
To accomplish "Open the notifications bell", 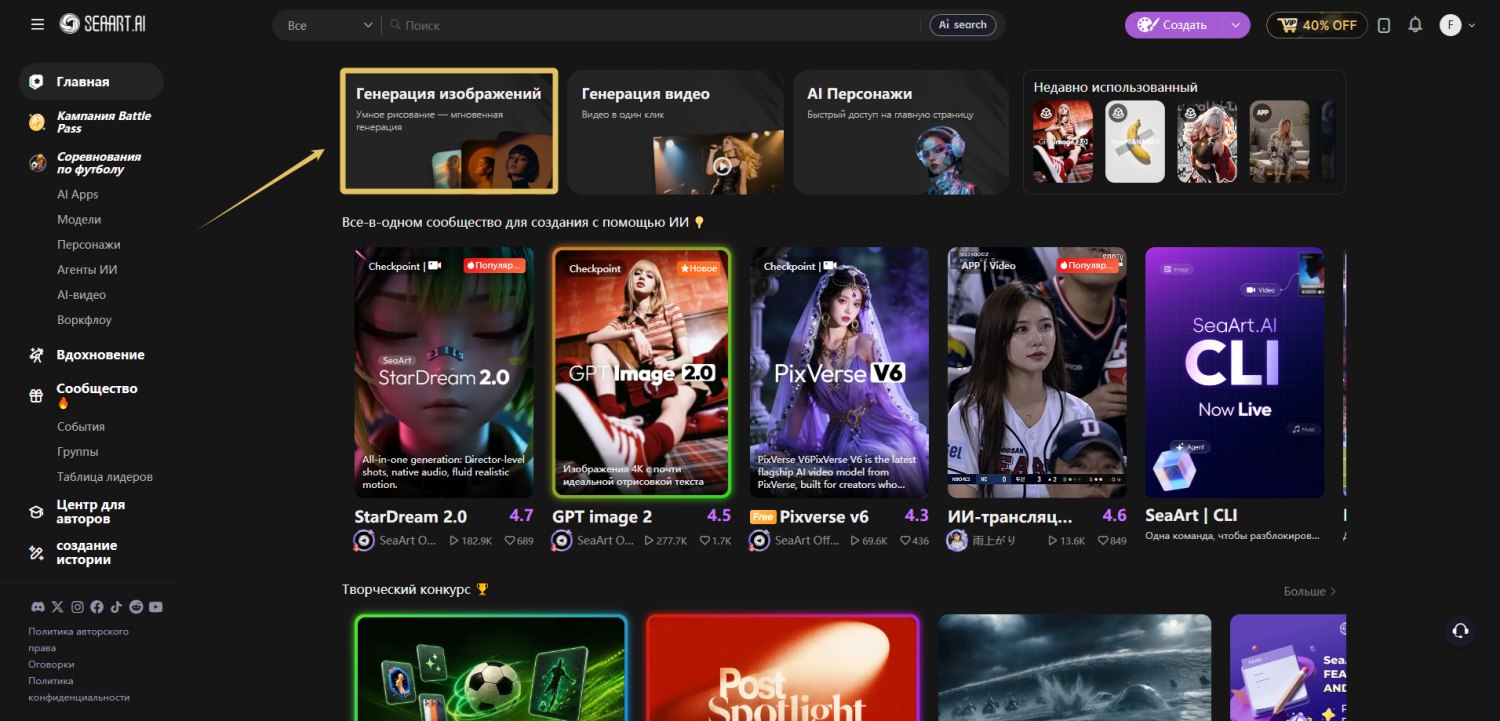I will [1415, 25].
